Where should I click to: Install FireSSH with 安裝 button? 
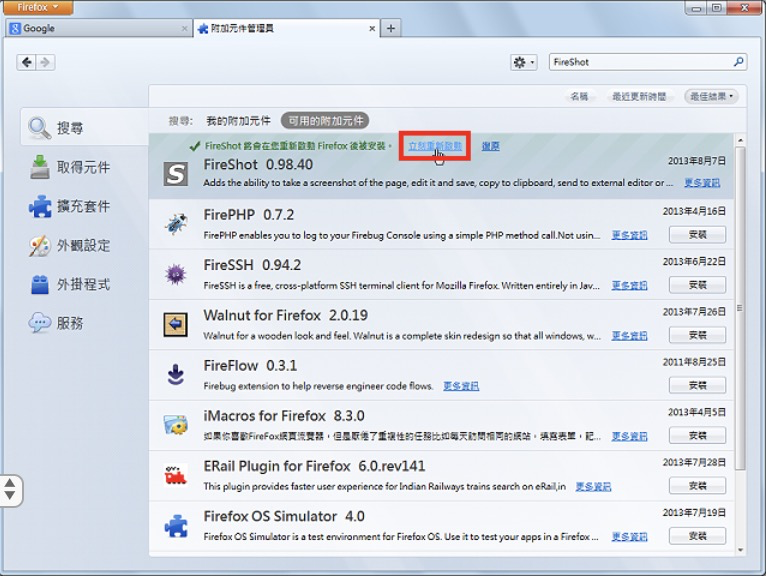point(697,285)
